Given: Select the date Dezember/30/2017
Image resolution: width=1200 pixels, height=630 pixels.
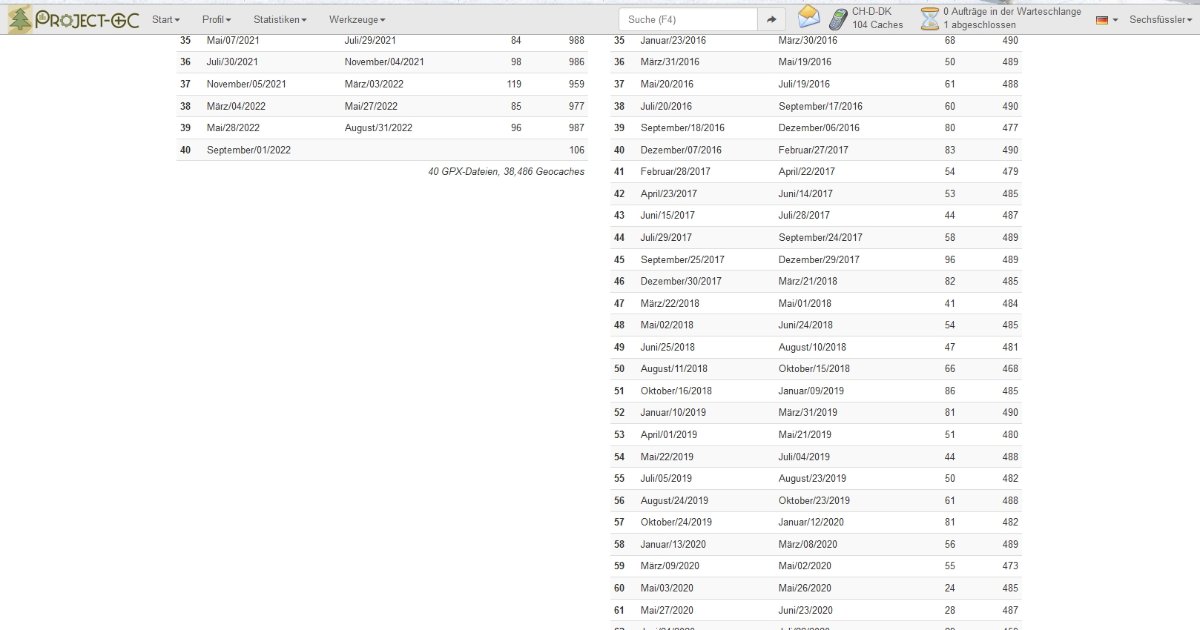Looking at the screenshot, I should [681, 282].
